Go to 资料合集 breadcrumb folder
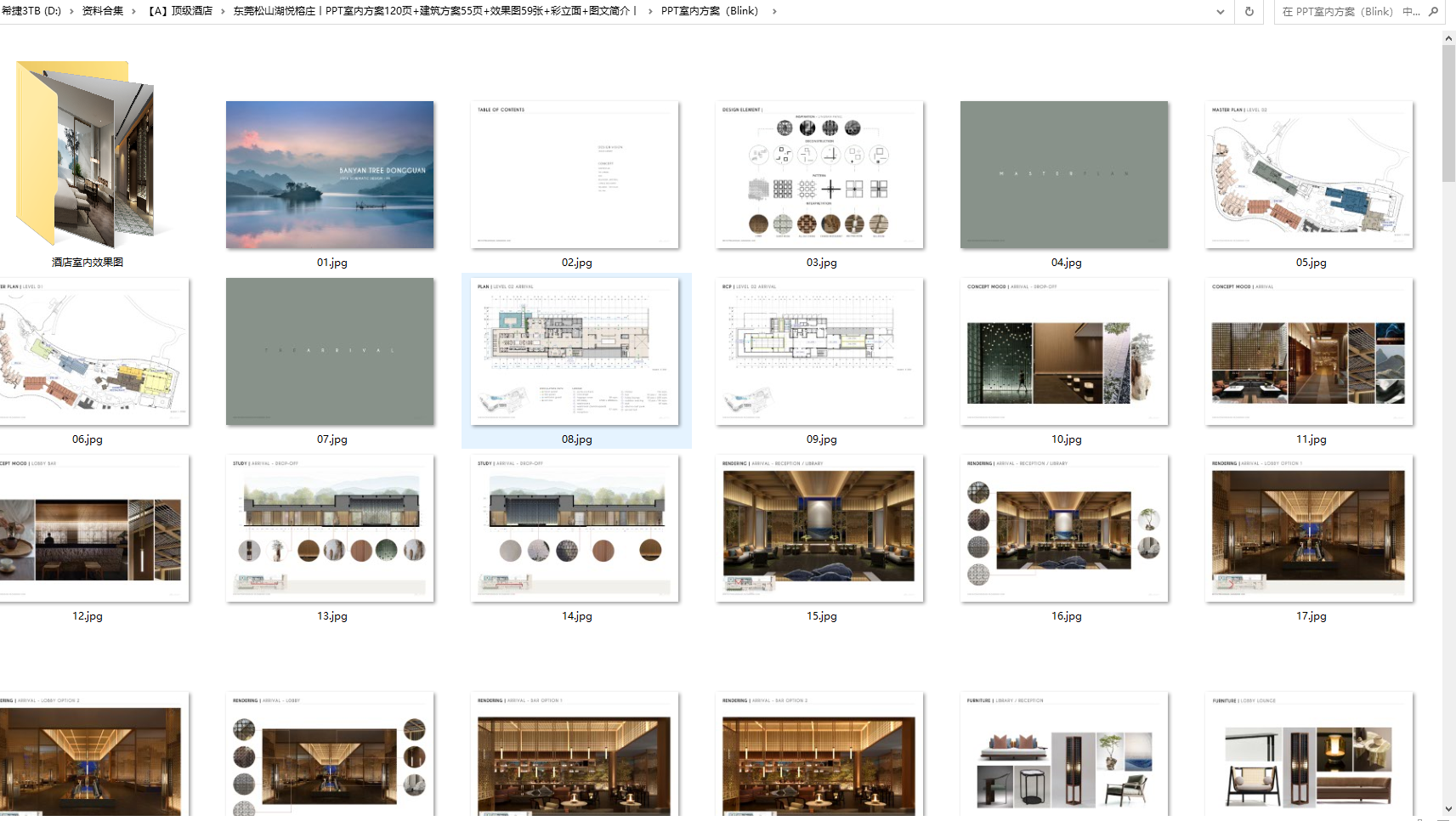The width and height of the screenshot is (1456, 821). (x=103, y=11)
